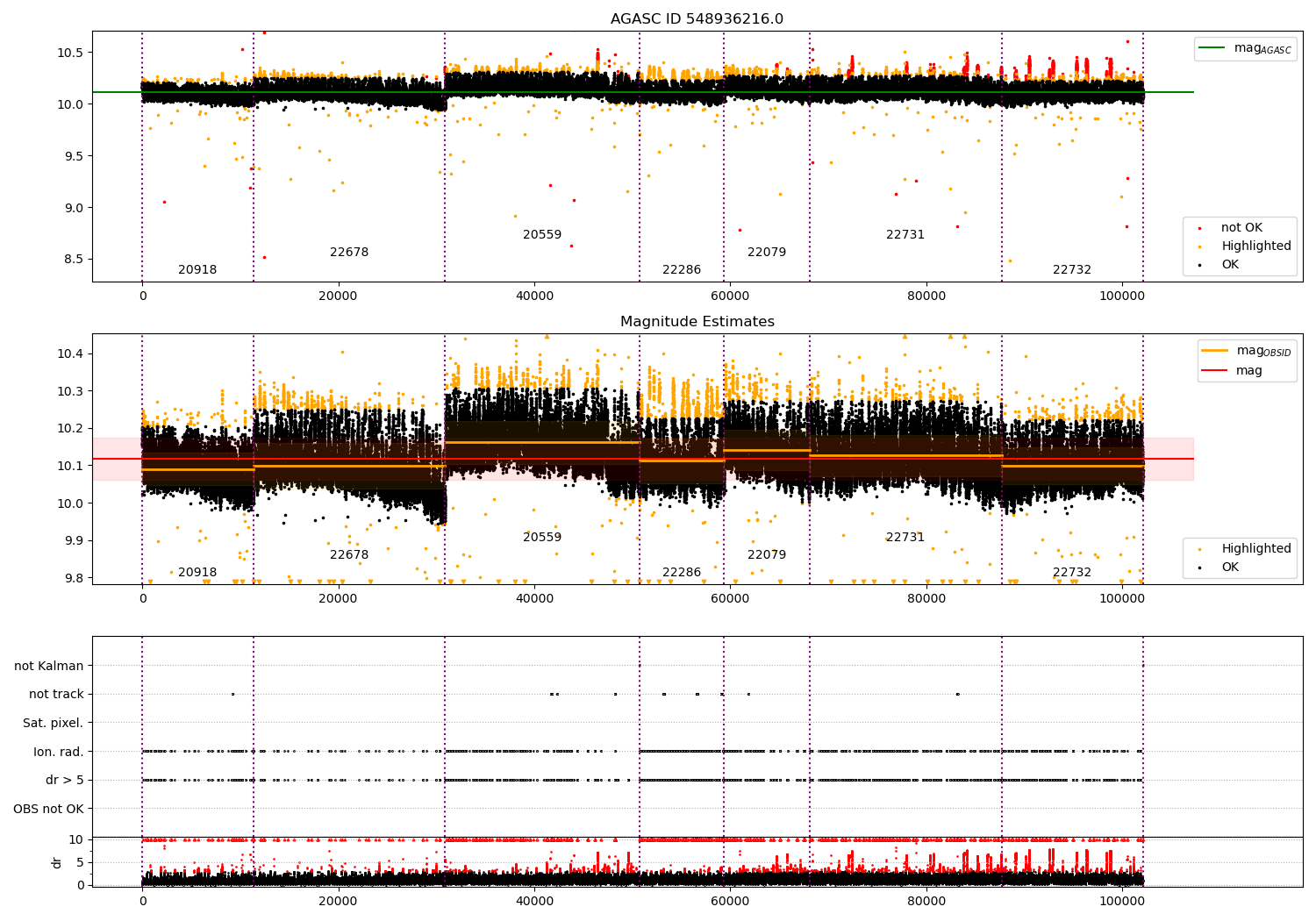Viewport: 1316px width, 921px height.
Task: Select the orange mag OBSID legend entry
Action: pyautogui.click(x=1246, y=351)
